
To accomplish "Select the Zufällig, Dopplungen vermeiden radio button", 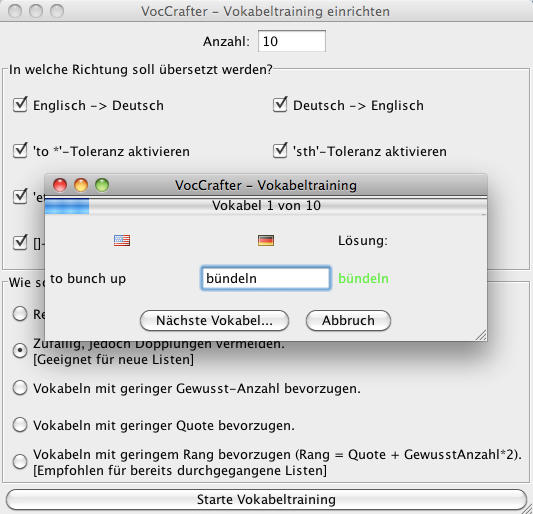I will point(20,350).
